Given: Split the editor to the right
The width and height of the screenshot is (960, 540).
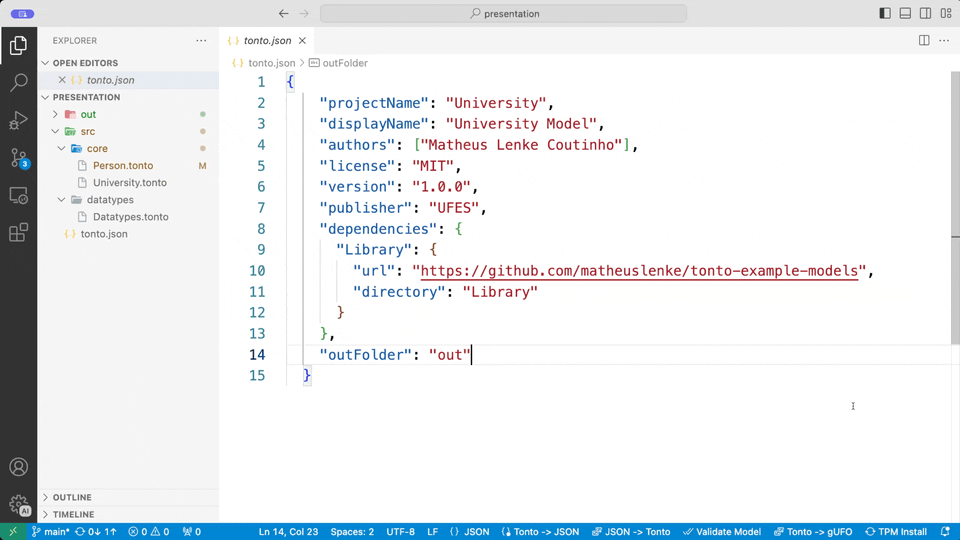Looking at the screenshot, I should click(924, 40).
